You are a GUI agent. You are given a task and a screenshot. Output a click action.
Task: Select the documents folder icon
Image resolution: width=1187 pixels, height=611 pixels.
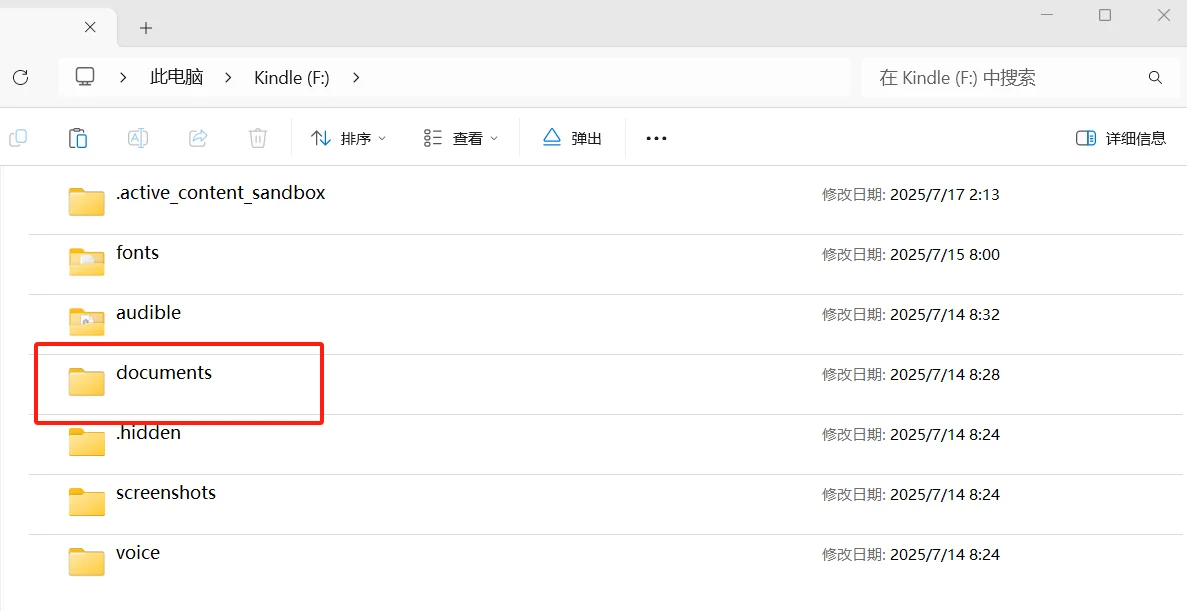point(86,381)
